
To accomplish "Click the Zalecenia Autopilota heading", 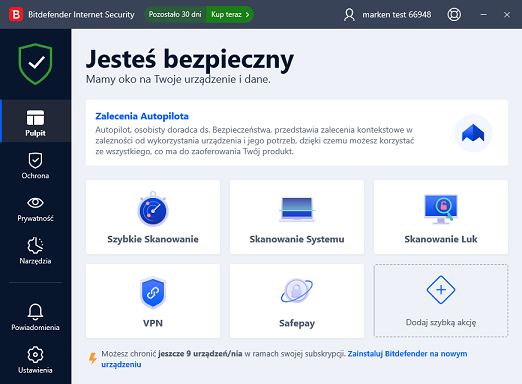I will [x=142, y=116].
